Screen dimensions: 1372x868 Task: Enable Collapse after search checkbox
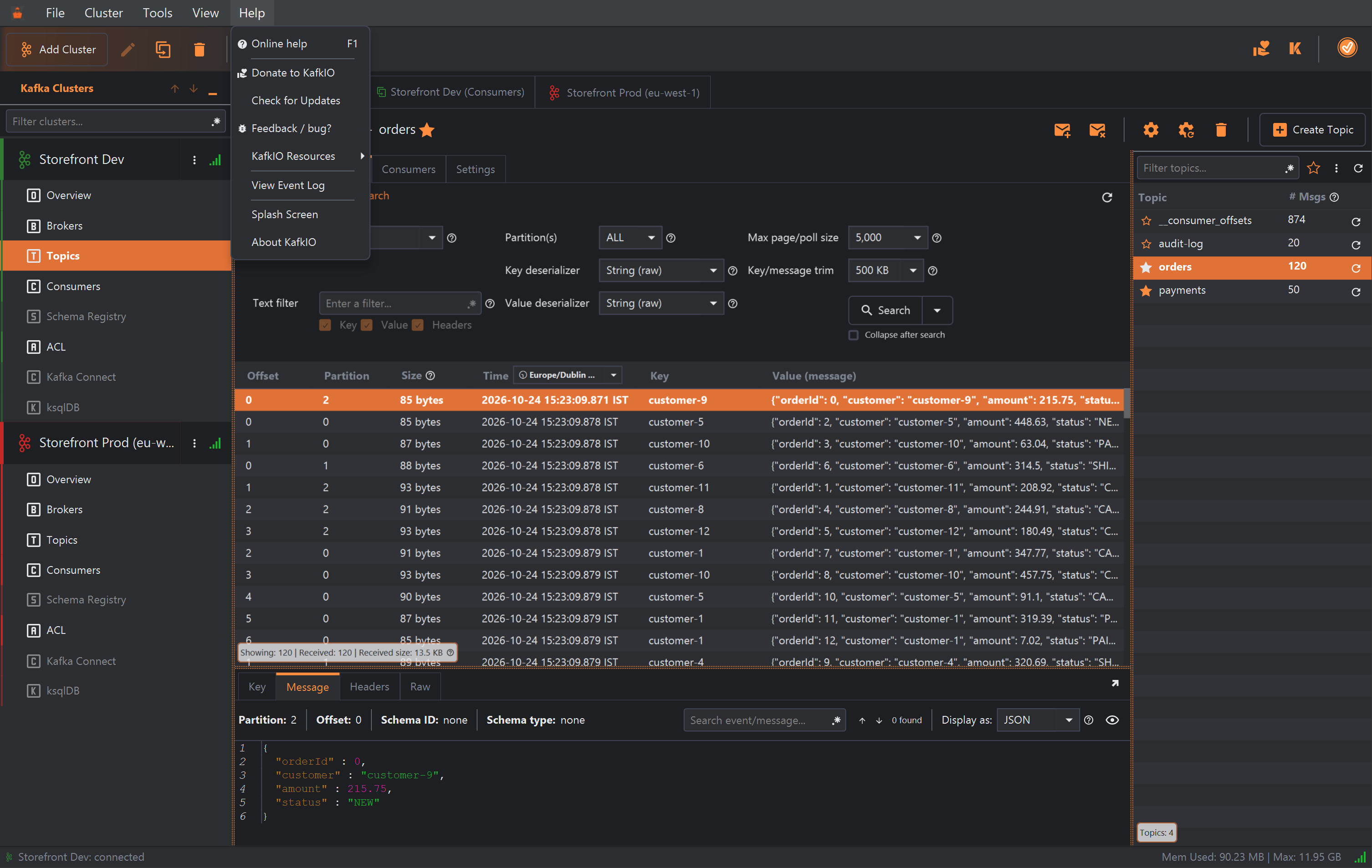pos(853,335)
